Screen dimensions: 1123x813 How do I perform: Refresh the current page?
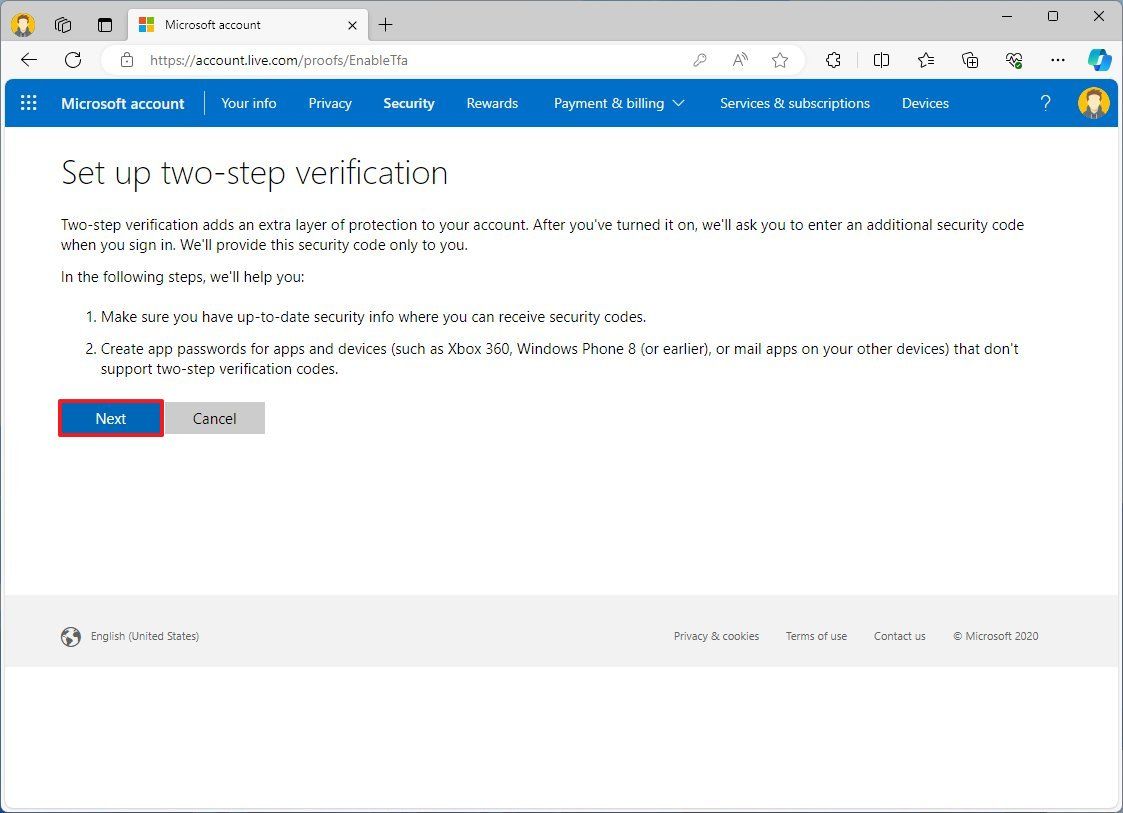[72, 60]
